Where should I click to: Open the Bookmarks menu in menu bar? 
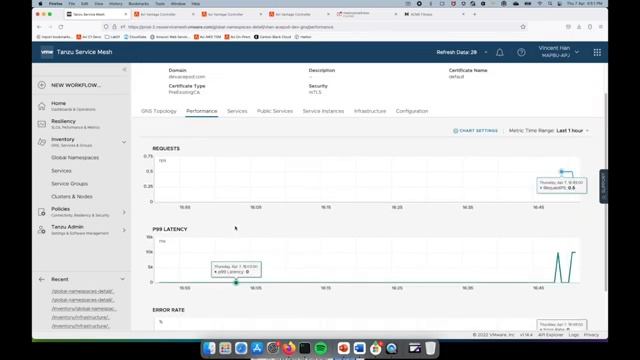click(x=138, y=4)
